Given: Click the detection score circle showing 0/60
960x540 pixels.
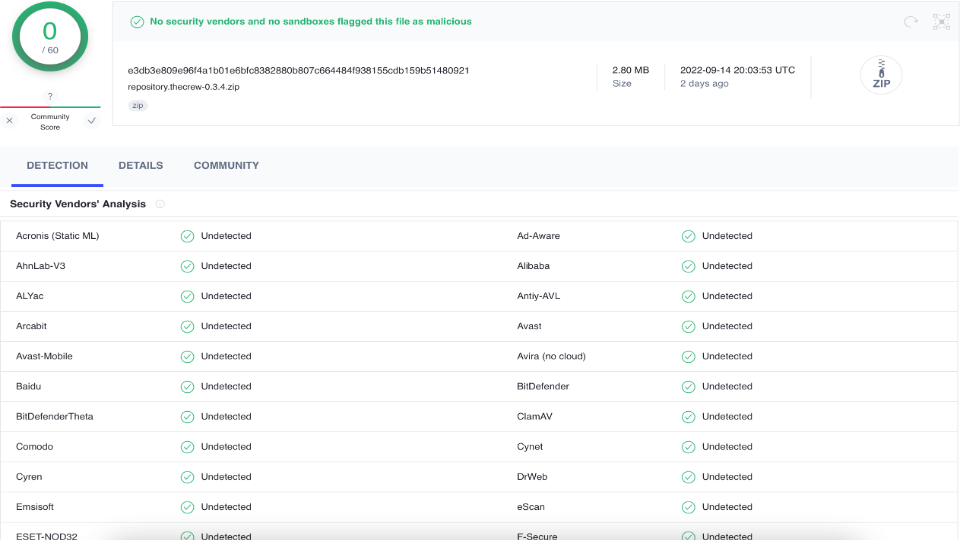Looking at the screenshot, I should click(50, 36).
